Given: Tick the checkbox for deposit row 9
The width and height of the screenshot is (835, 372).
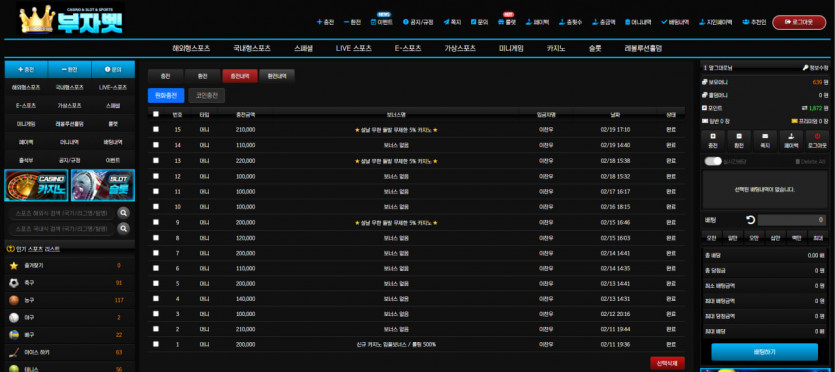Looking at the screenshot, I should [x=156, y=222].
